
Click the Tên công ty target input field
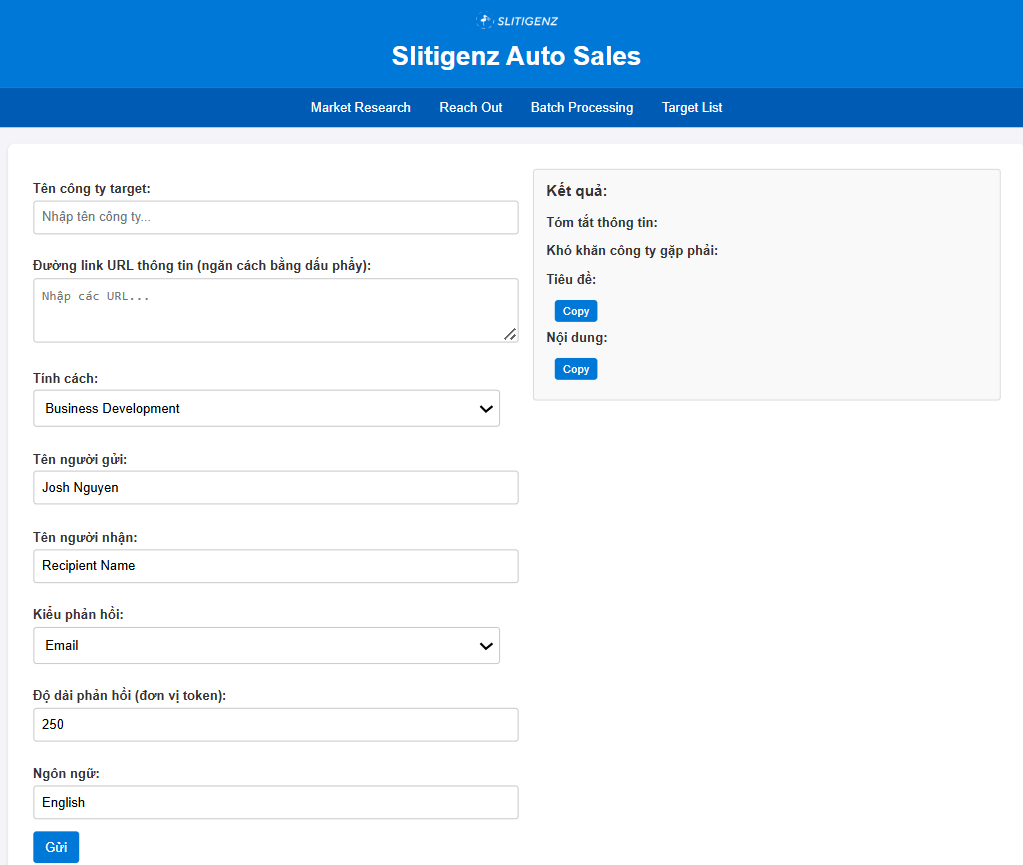click(275, 217)
